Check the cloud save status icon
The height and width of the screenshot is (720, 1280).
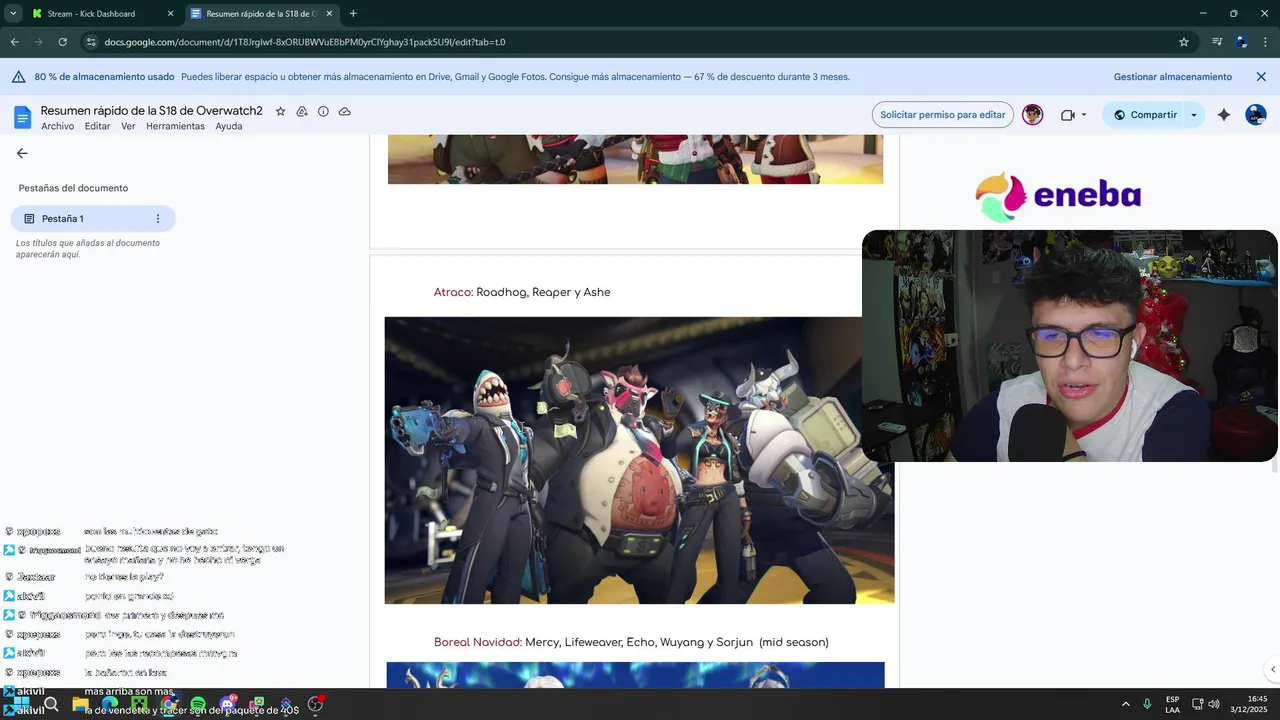345,111
